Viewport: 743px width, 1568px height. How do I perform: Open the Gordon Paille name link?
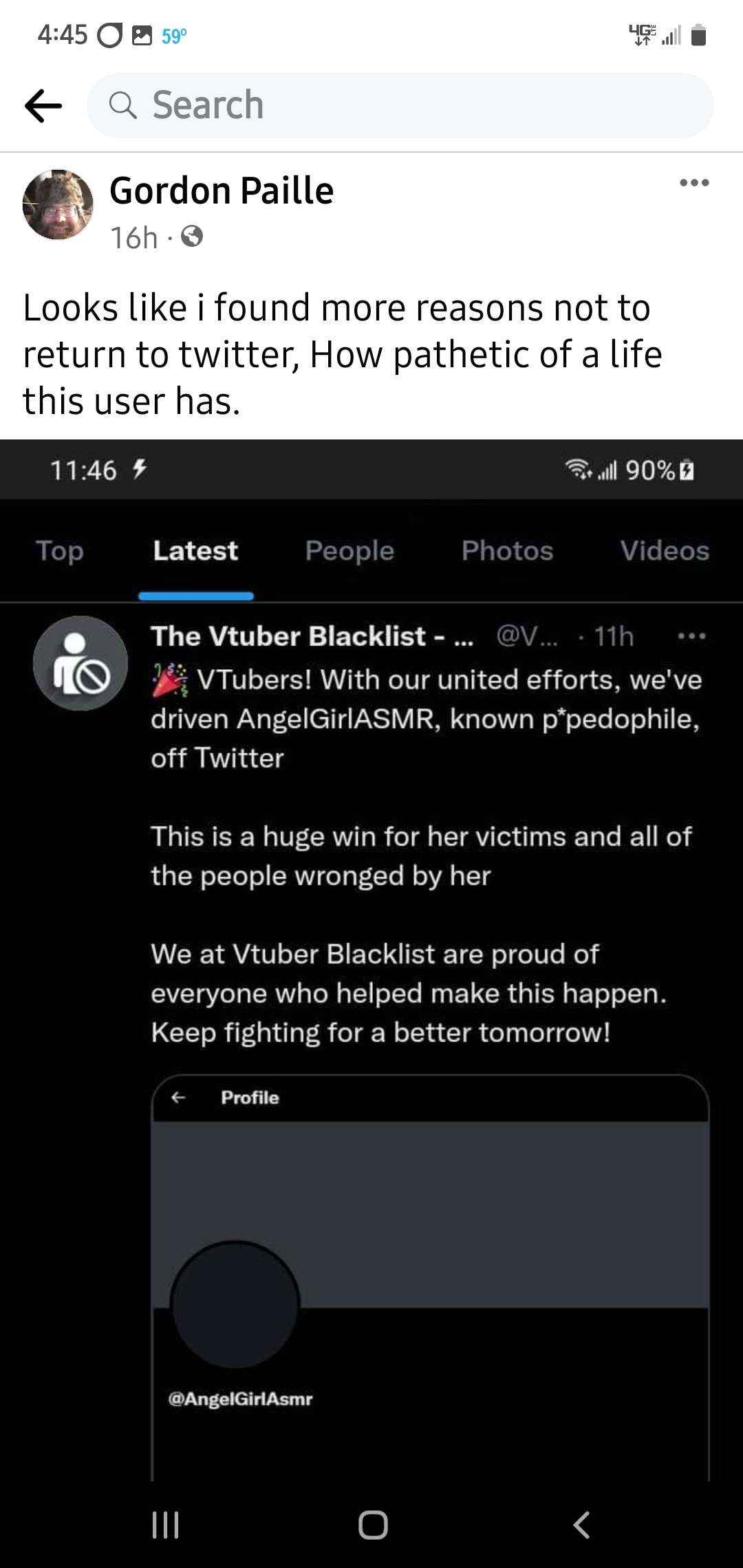click(x=222, y=190)
